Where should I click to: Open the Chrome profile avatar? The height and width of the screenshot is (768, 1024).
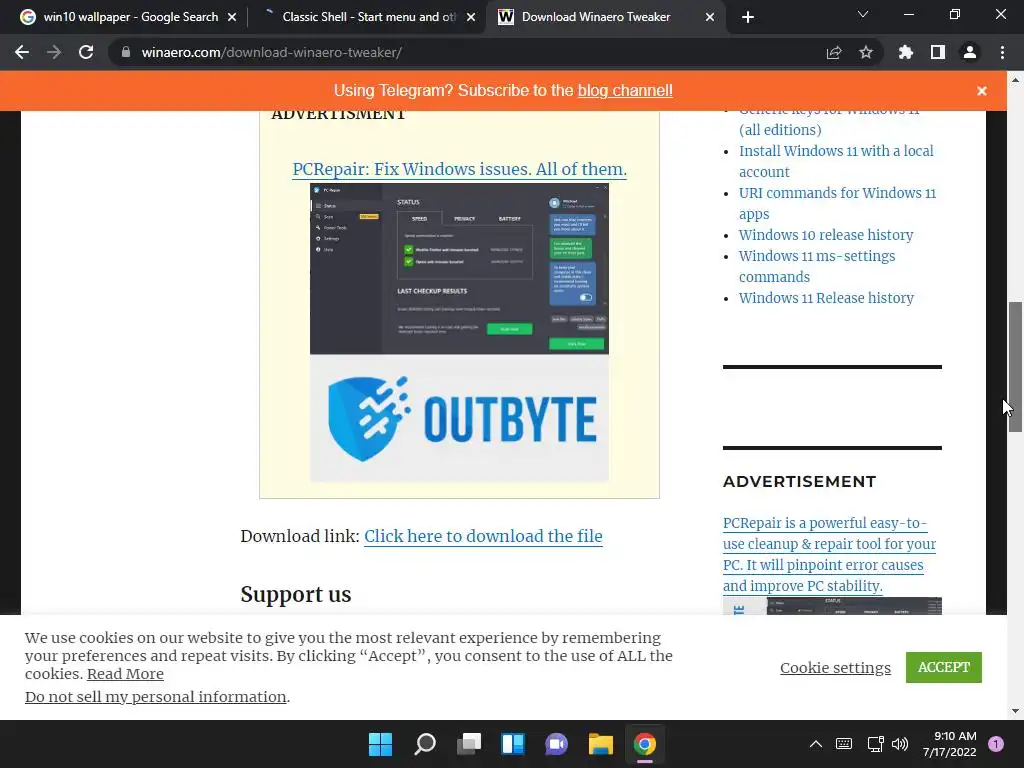(x=970, y=52)
